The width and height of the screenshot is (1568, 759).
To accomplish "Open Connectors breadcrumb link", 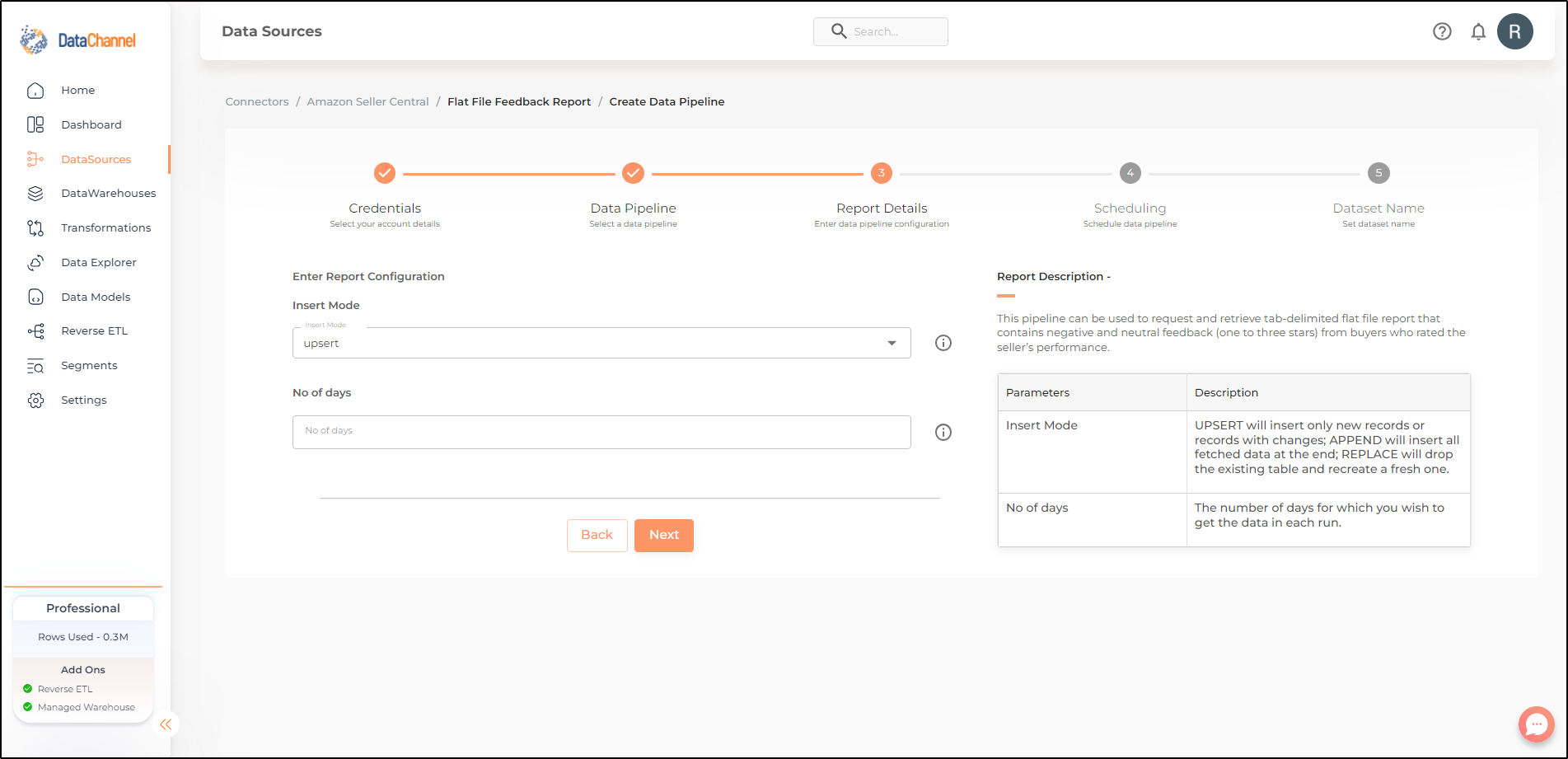I will click(257, 101).
